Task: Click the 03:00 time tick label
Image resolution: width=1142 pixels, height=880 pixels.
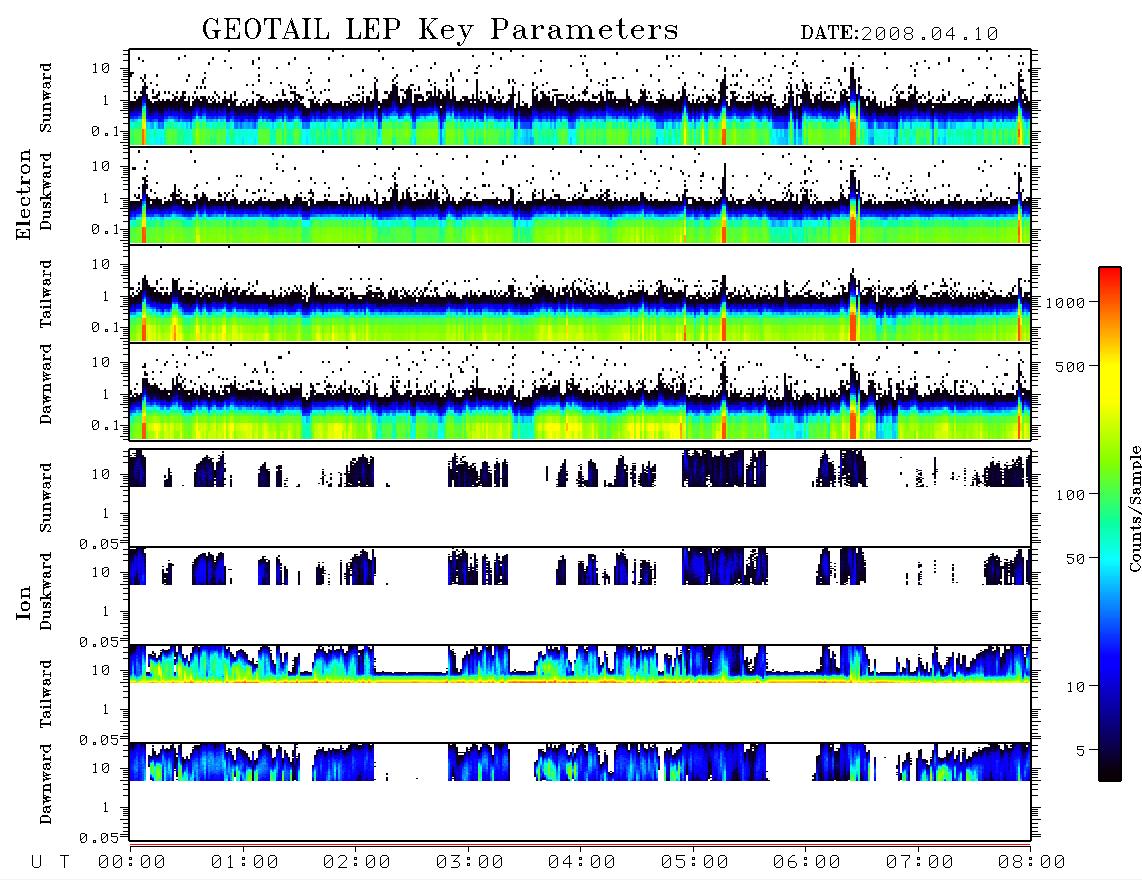Action: click(x=470, y=862)
